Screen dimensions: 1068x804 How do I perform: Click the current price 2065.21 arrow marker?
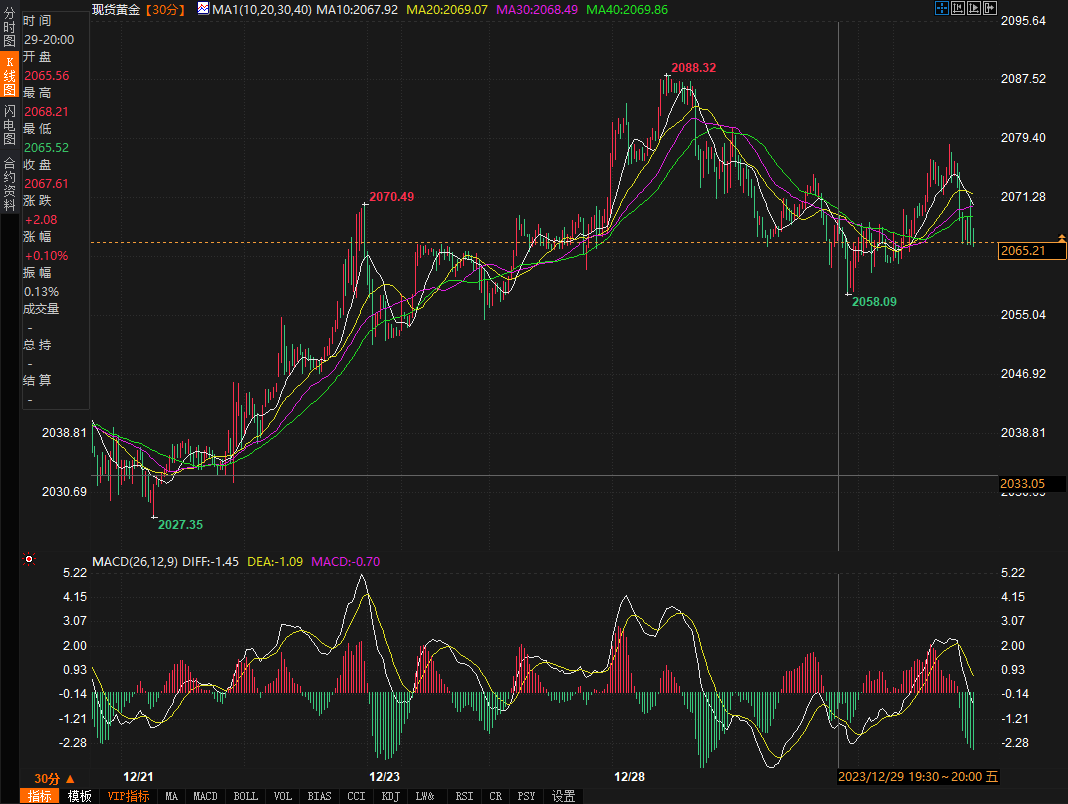[x=1061, y=238]
